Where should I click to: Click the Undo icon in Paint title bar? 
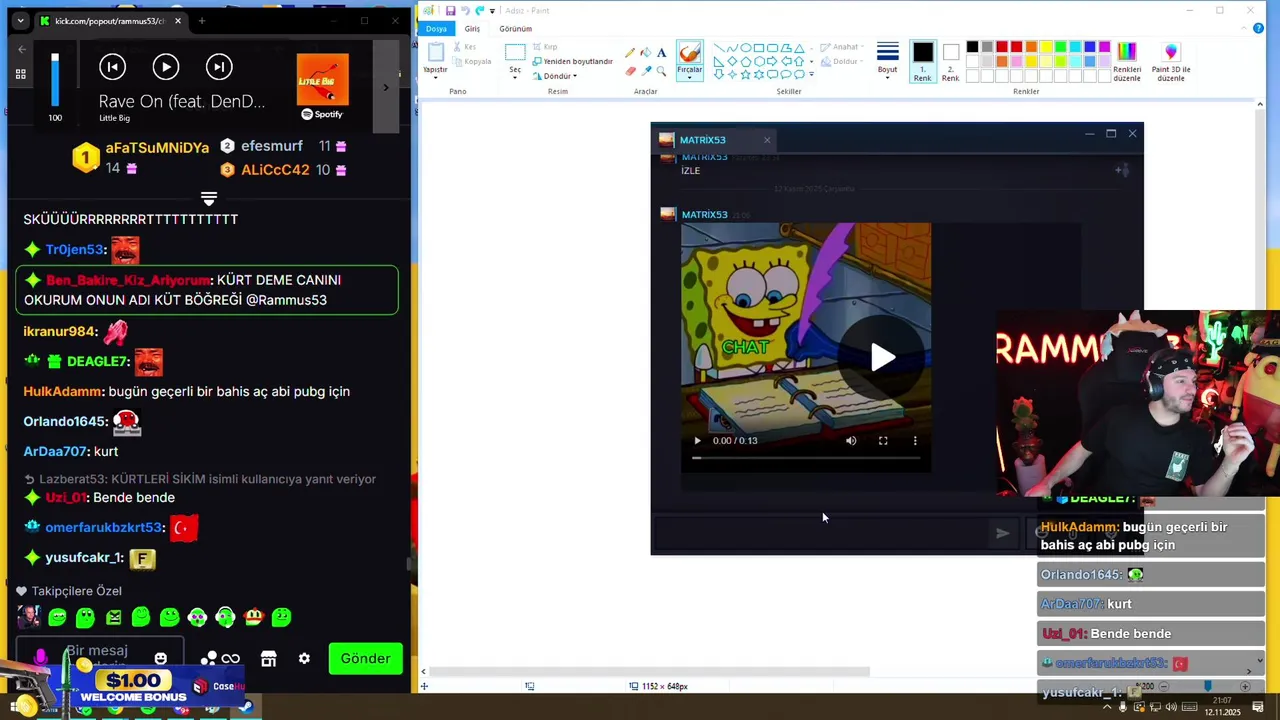[x=465, y=10]
